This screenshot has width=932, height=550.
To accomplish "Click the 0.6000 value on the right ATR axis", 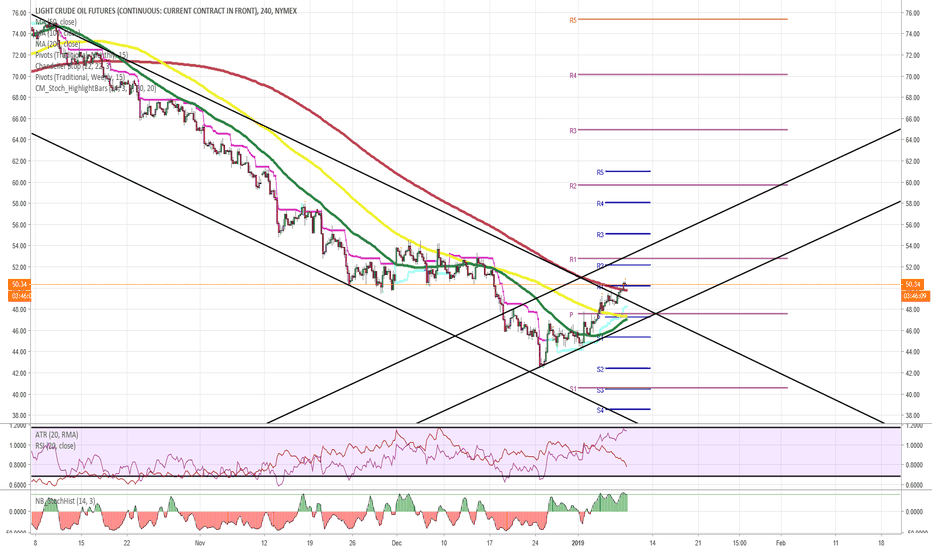I will (914, 486).
